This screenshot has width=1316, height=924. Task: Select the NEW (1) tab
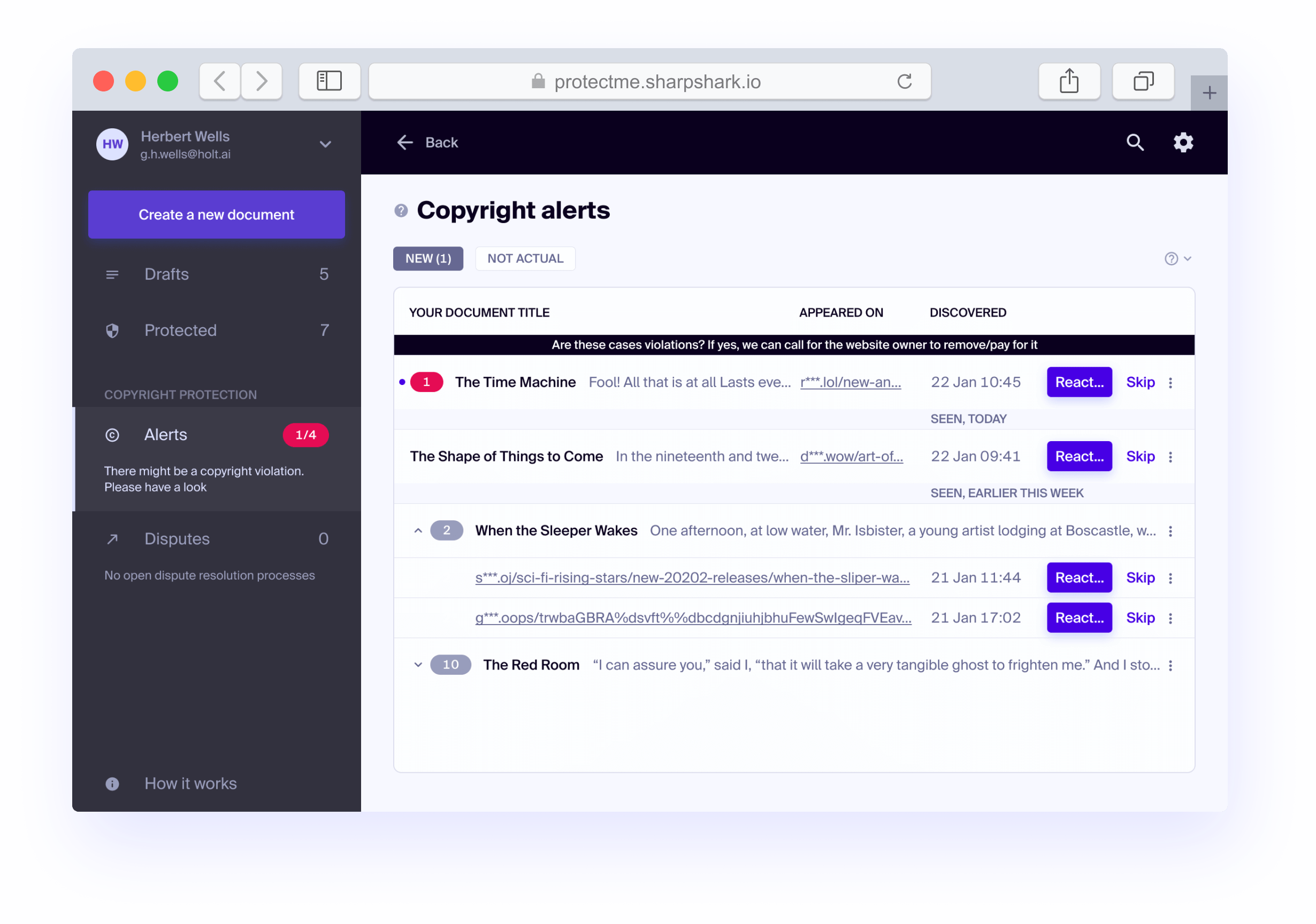point(427,259)
